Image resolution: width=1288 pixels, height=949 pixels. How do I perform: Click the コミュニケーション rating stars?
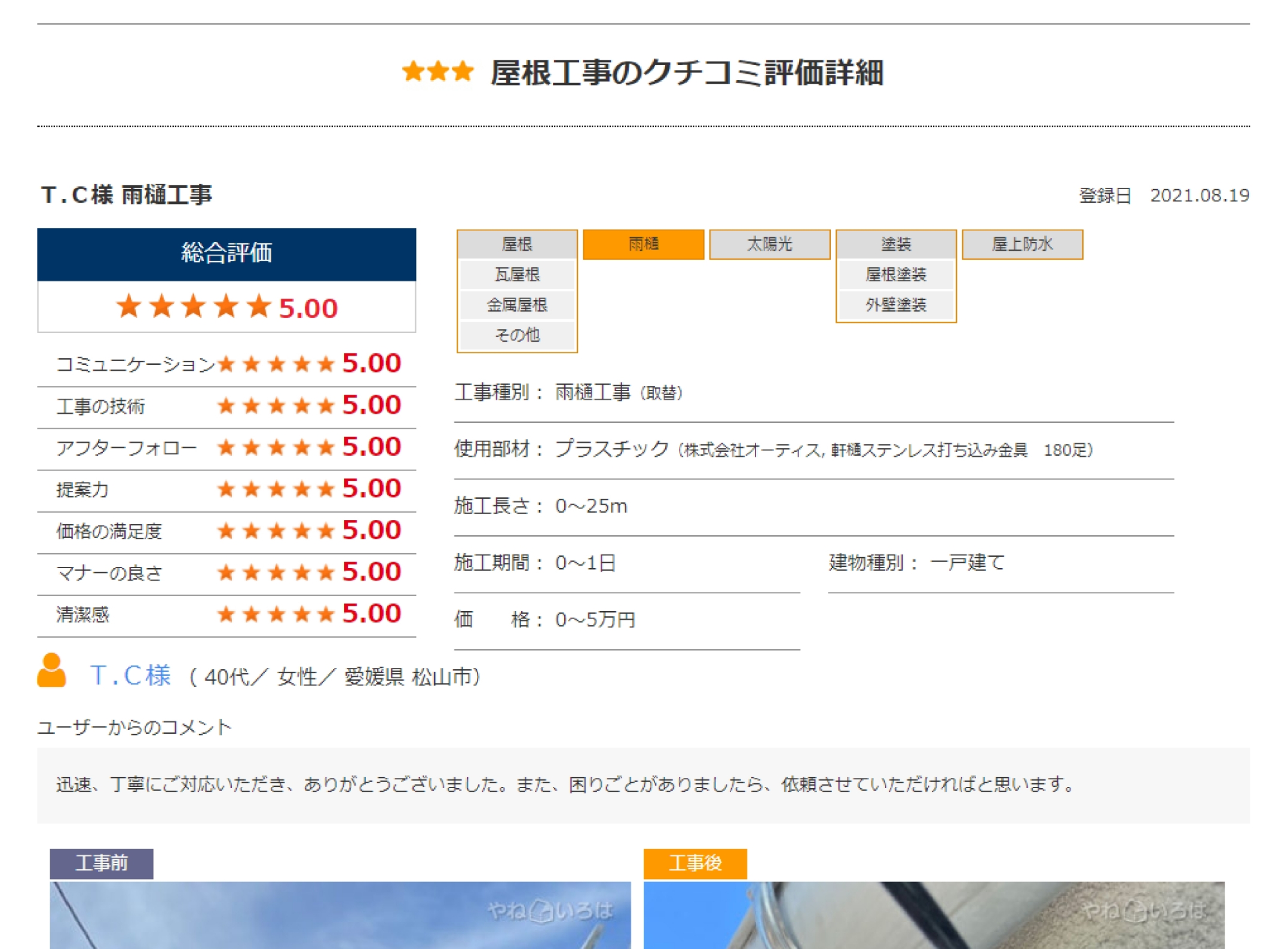point(276,364)
